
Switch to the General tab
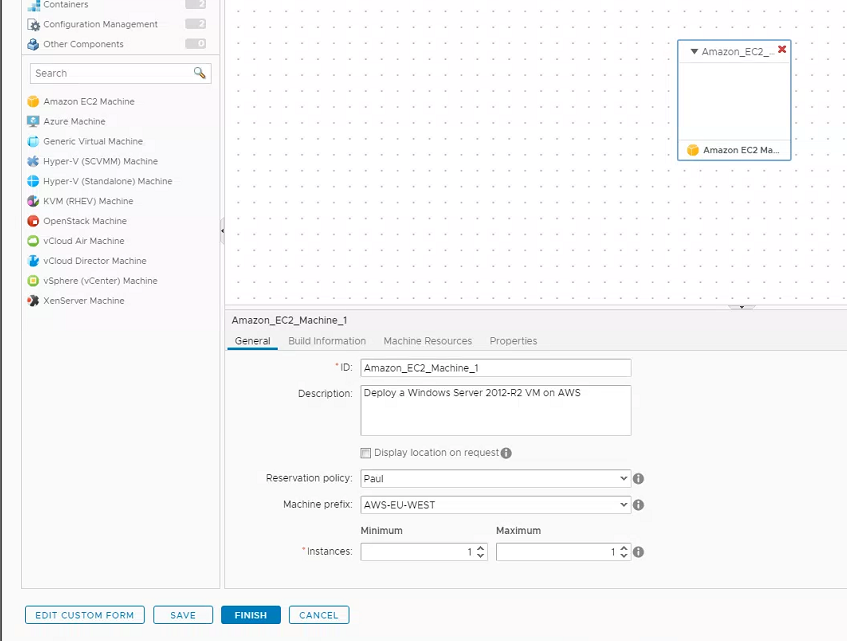click(x=252, y=341)
